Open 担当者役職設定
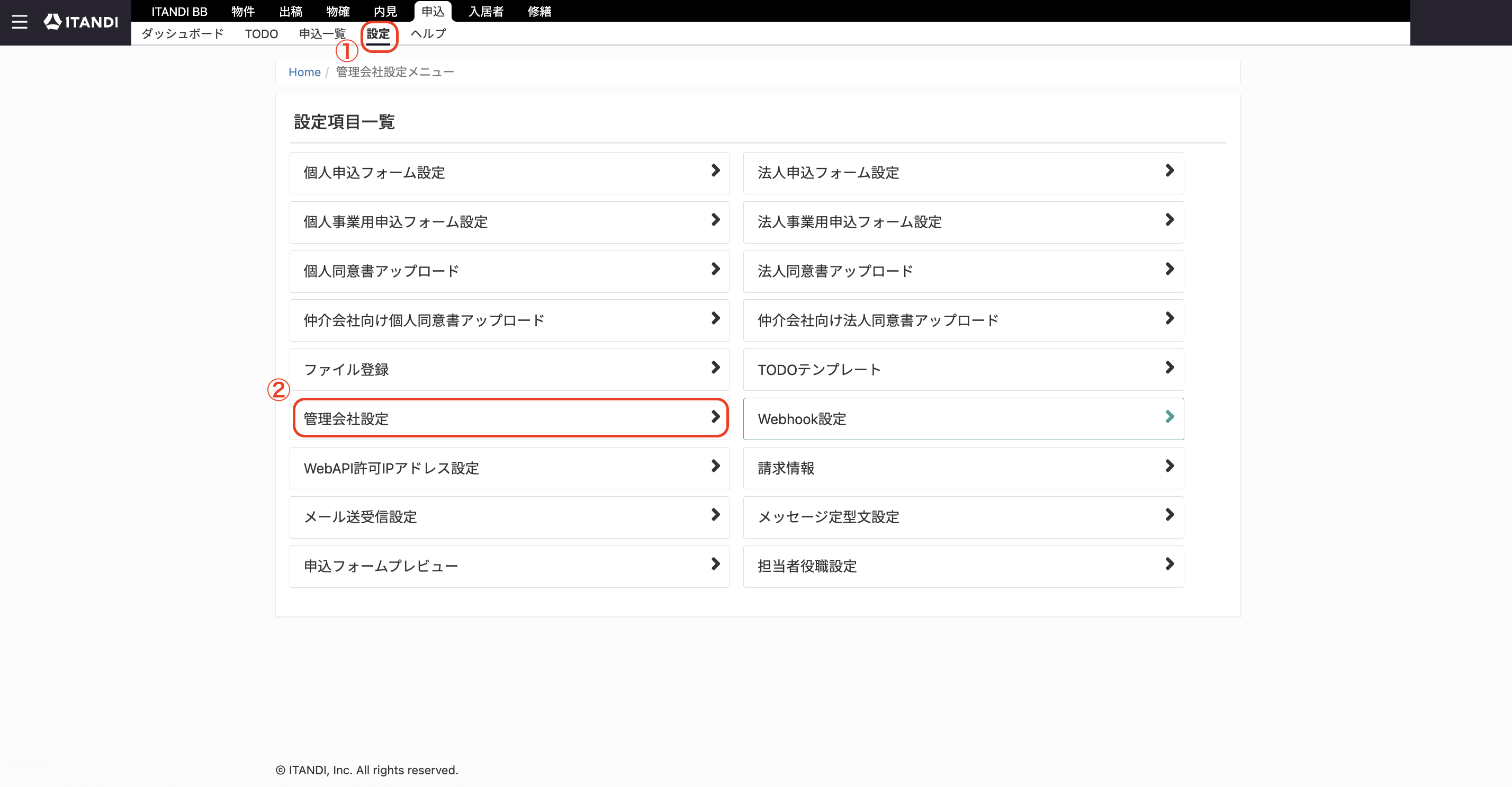 [x=963, y=567]
